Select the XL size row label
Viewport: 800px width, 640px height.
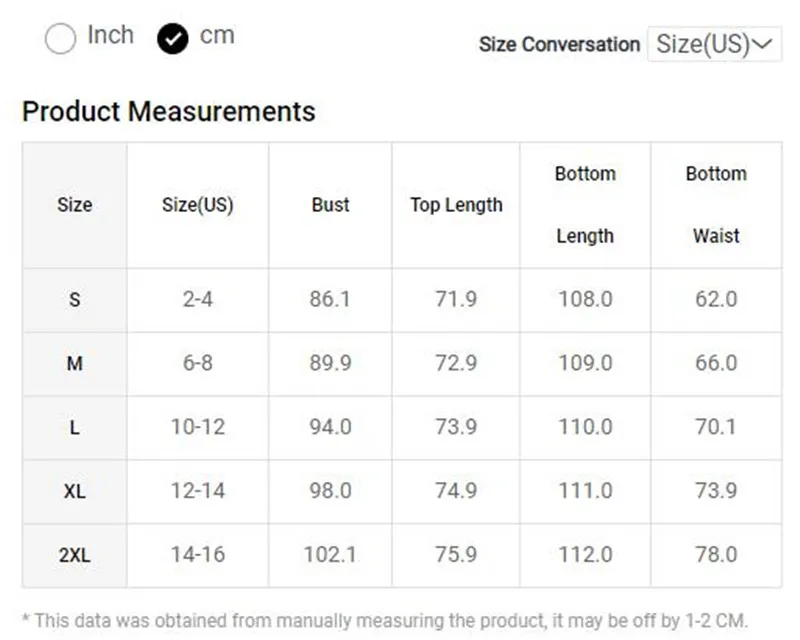tap(74, 491)
